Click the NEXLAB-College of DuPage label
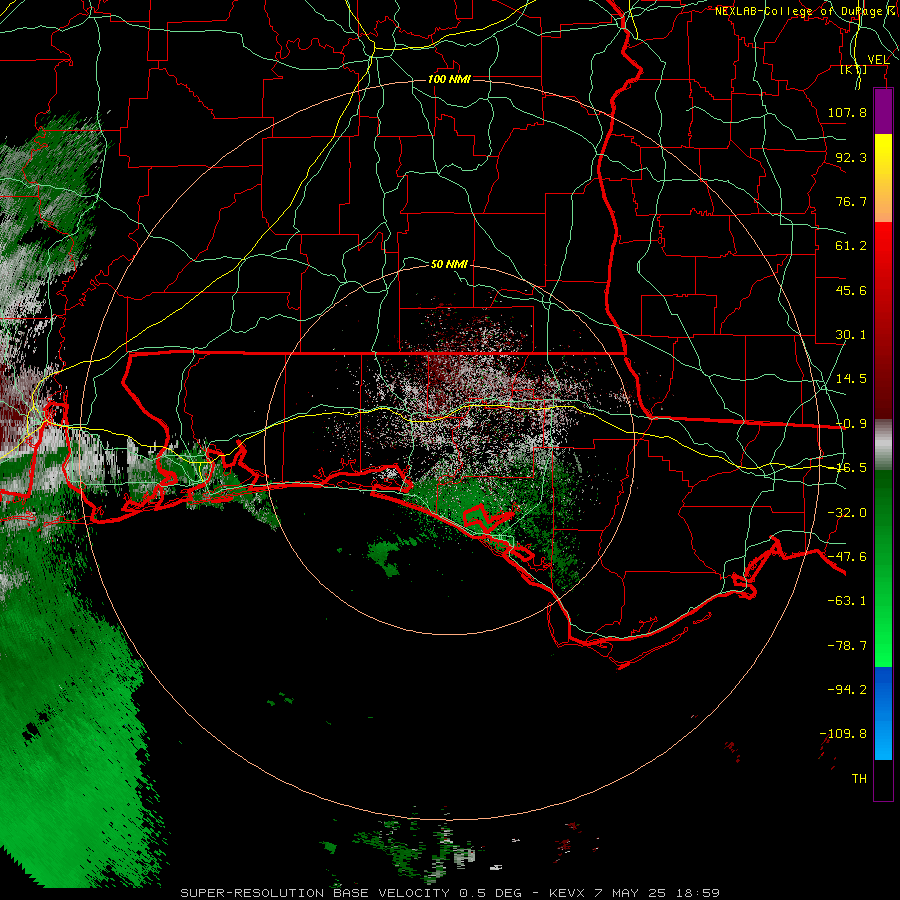Viewport: 900px width, 900px height. pyautogui.click(x=801, y=11)
